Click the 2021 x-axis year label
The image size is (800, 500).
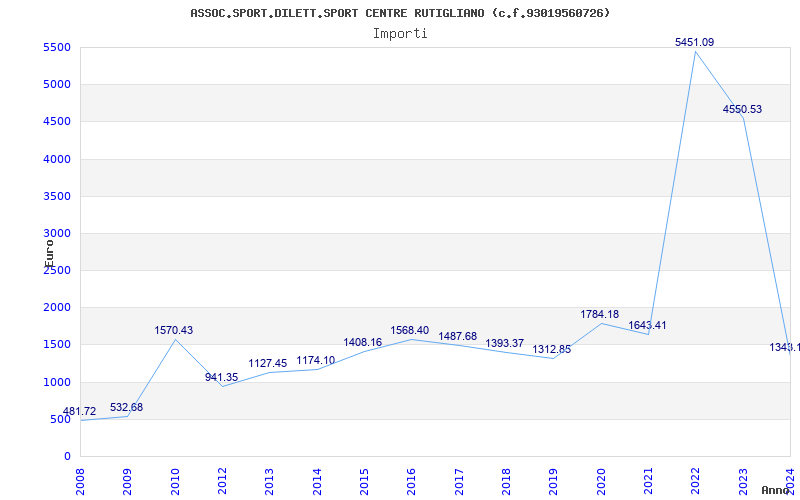pyautogui.click(x=648, y=482)
